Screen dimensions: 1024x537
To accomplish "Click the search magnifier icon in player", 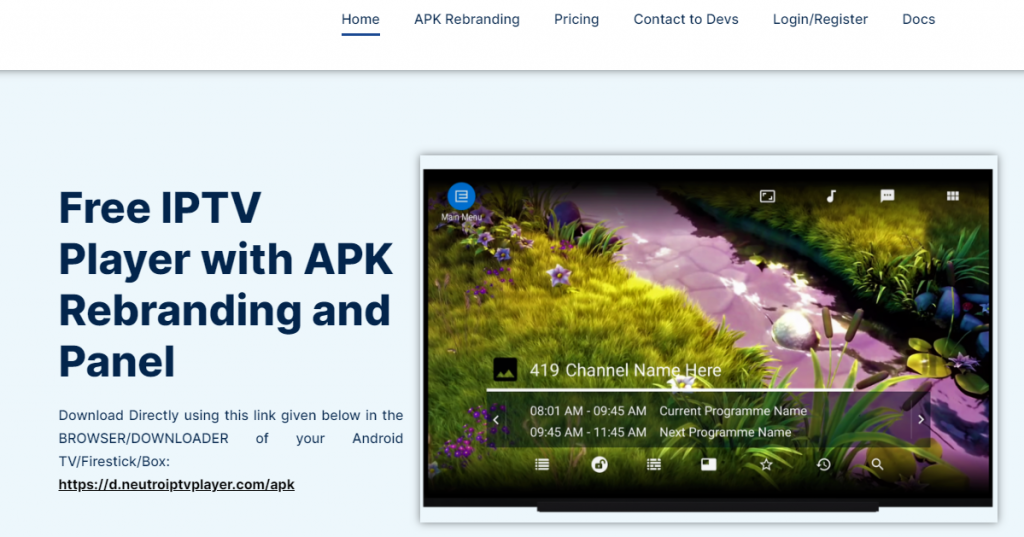I will coord(877,464).
